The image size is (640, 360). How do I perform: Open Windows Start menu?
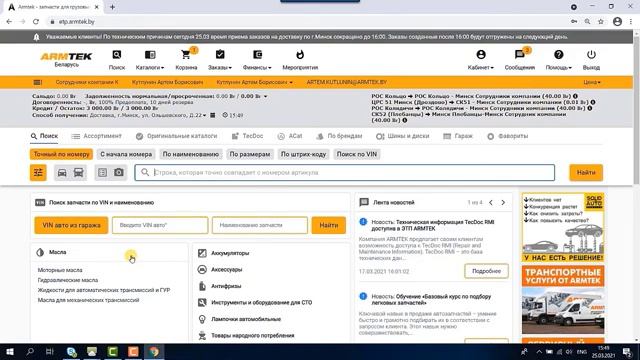(10, 352)
